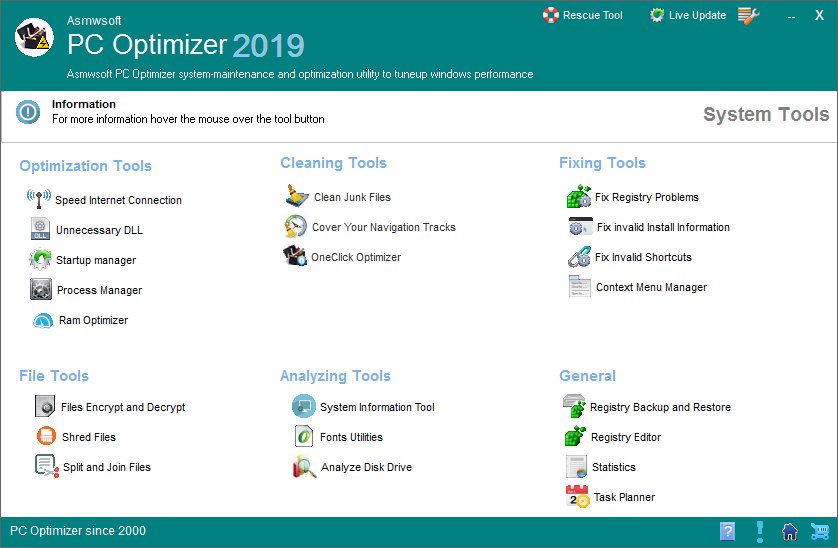Screen dimensions: 838x548
Task: Launch Ram Optimizer
Action: coord(94,320)
